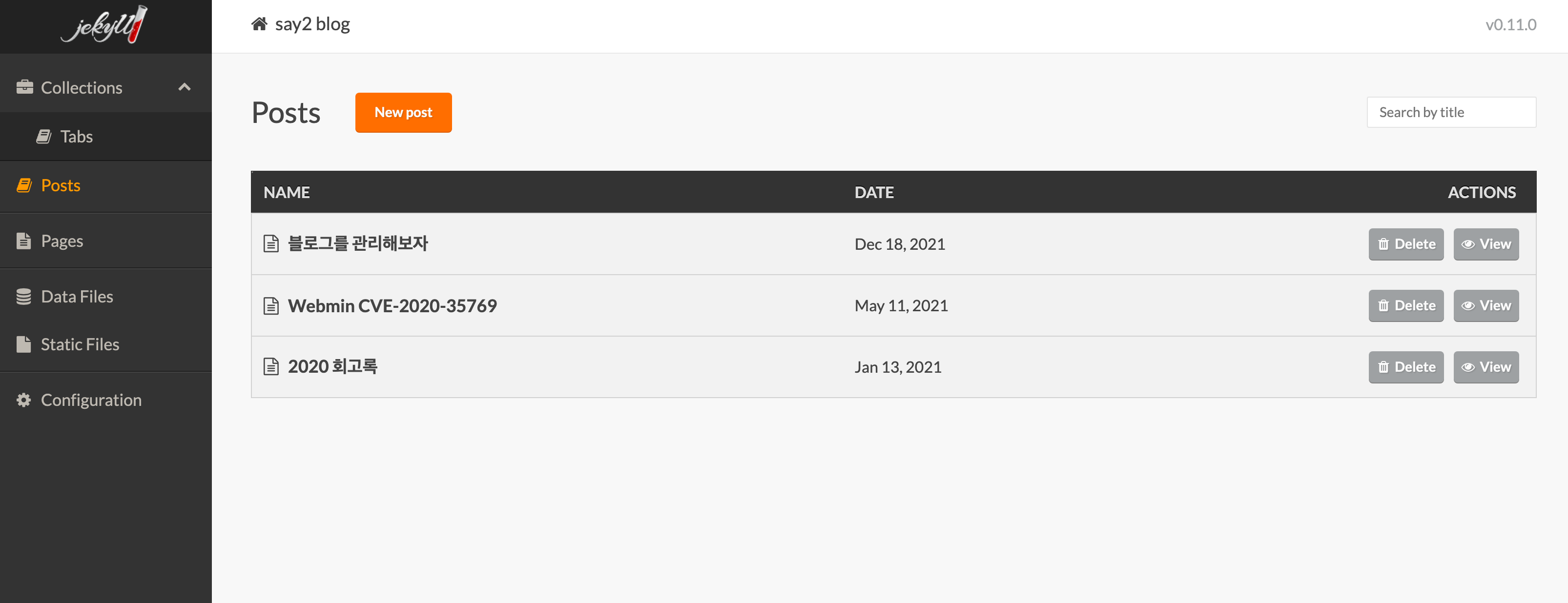Open the say2 blog site link
1568x603 pixels.
tap(312, 24)
